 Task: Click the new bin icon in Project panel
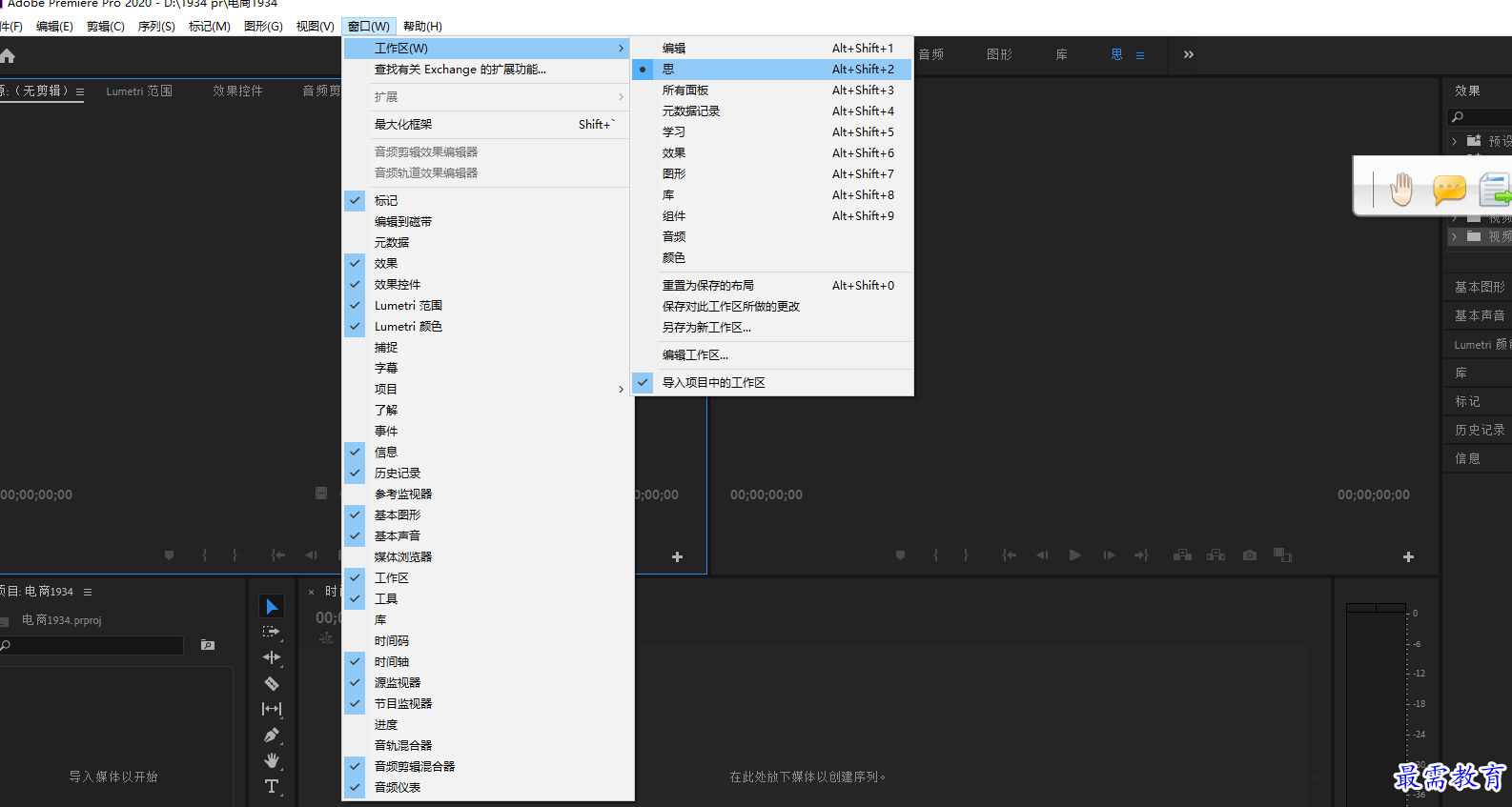[x=208, y=645]
